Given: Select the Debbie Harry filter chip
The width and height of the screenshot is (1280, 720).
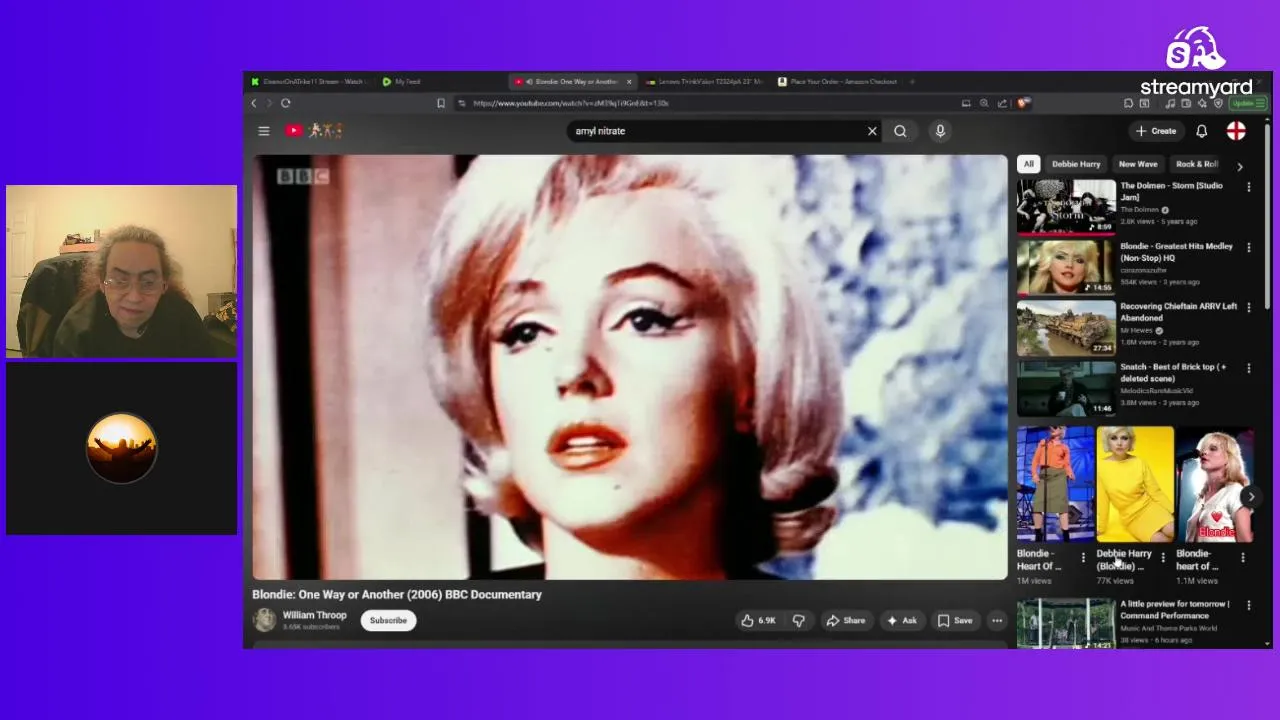Looking at the screenshot, I should pyautogui.click(x=1076, y=164).
